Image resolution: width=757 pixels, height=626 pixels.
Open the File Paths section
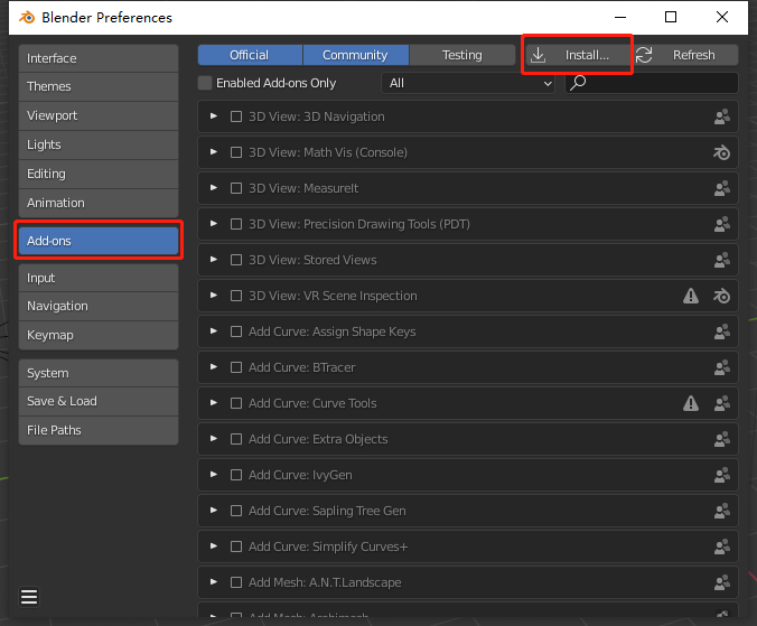click(x=98, y=430)
